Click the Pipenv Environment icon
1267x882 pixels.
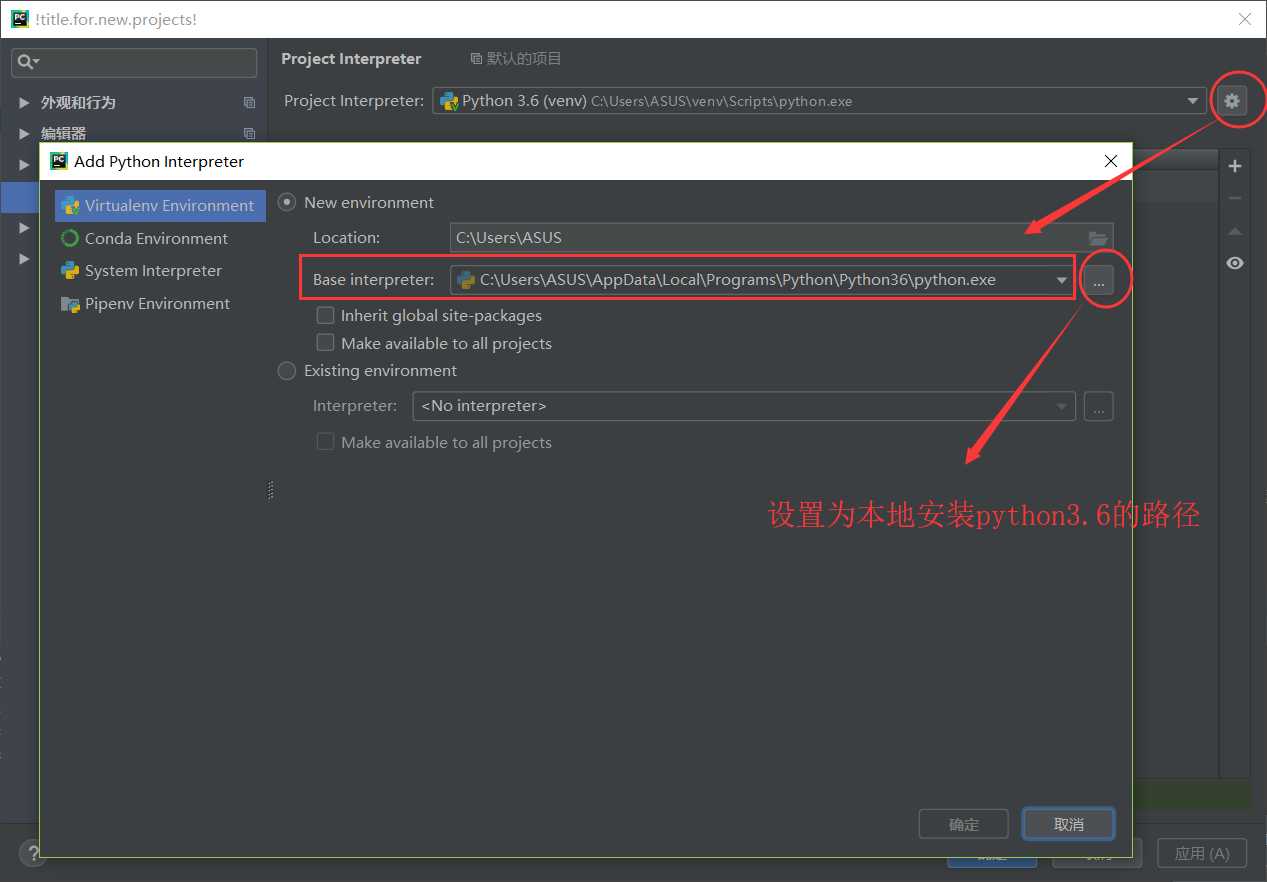pyautogui.click(x=70, y=304)
